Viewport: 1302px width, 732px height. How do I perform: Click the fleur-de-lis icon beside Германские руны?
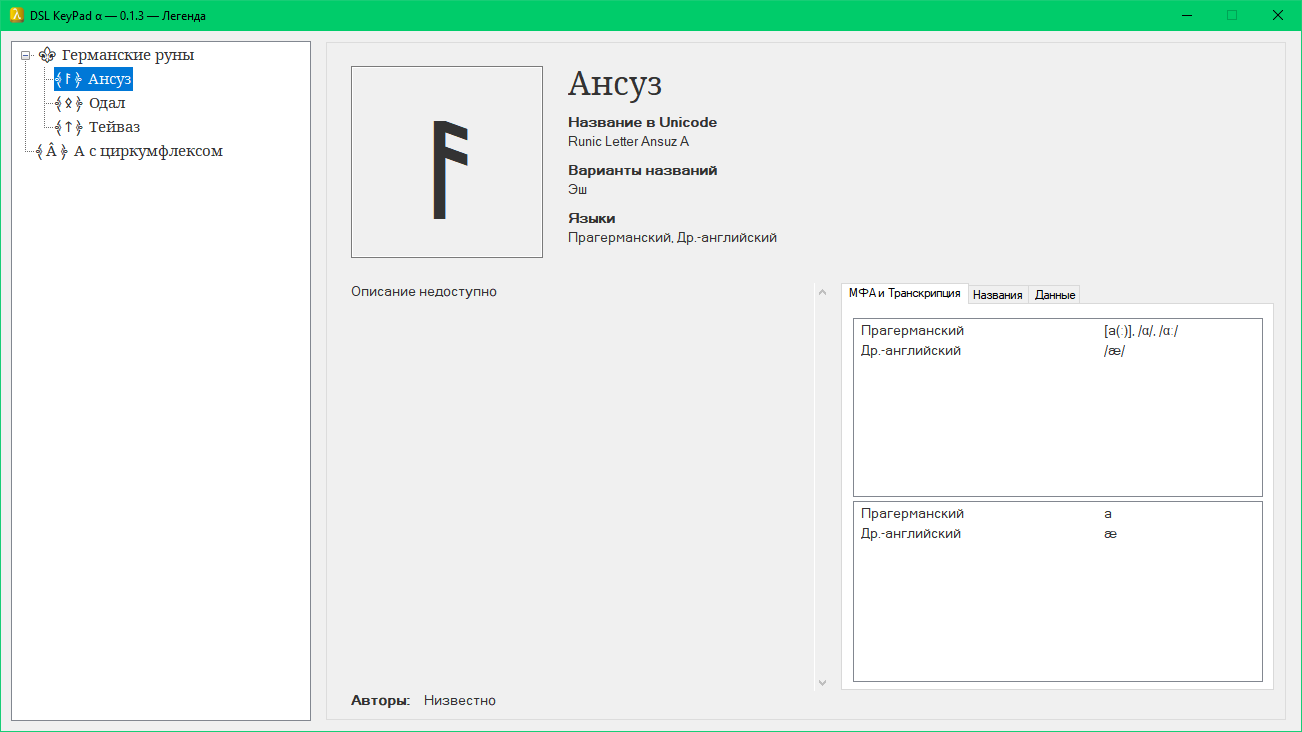click(47, 55)
